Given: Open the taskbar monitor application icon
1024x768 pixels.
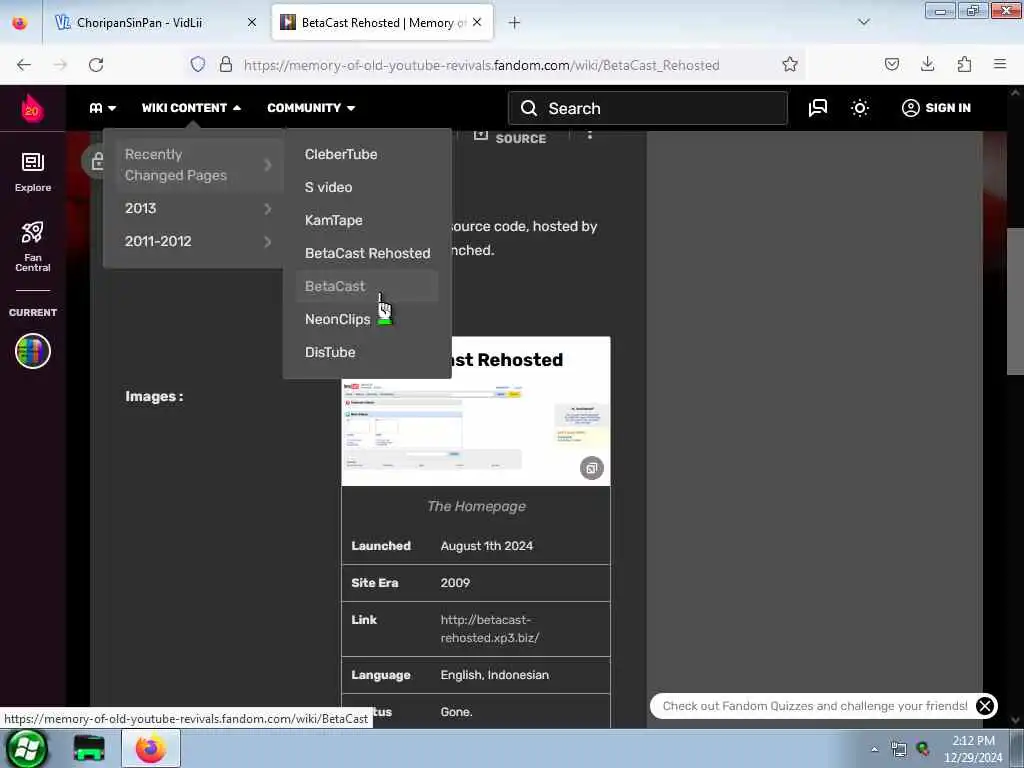Looking at the screenshot, I should coord(89,748).
